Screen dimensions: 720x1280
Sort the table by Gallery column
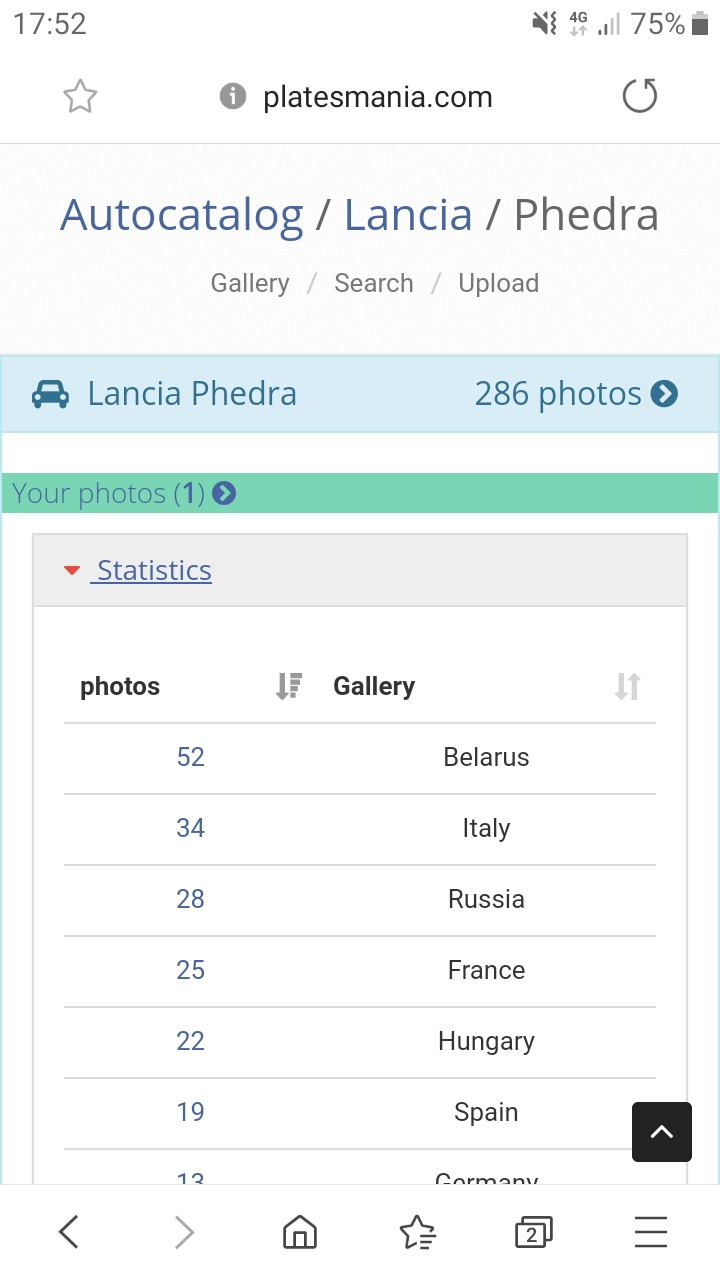coord(627,686)
